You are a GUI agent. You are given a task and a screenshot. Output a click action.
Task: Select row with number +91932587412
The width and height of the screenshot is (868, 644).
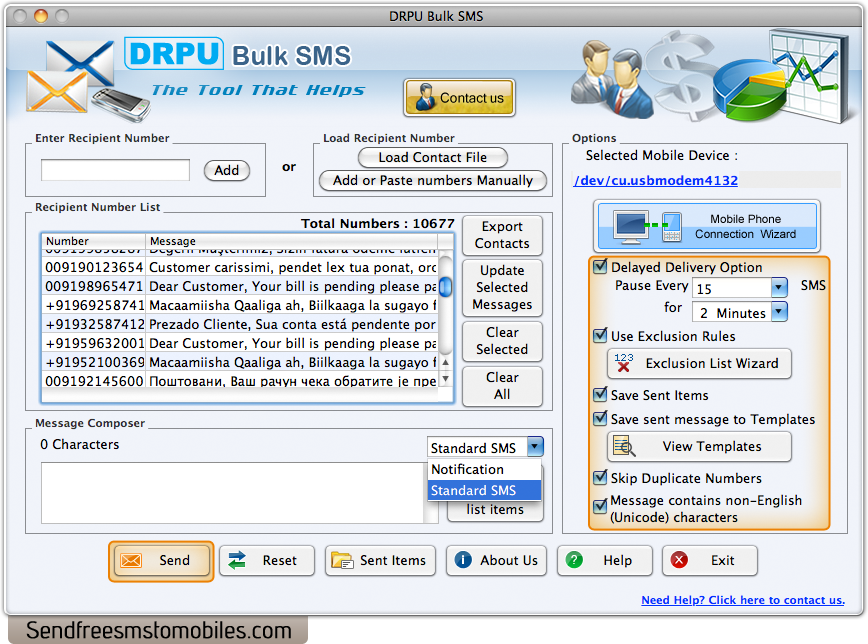tap(240, 324)
